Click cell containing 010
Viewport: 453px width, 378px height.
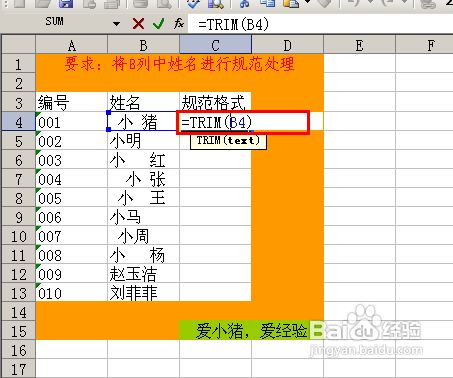click(72, 292)
